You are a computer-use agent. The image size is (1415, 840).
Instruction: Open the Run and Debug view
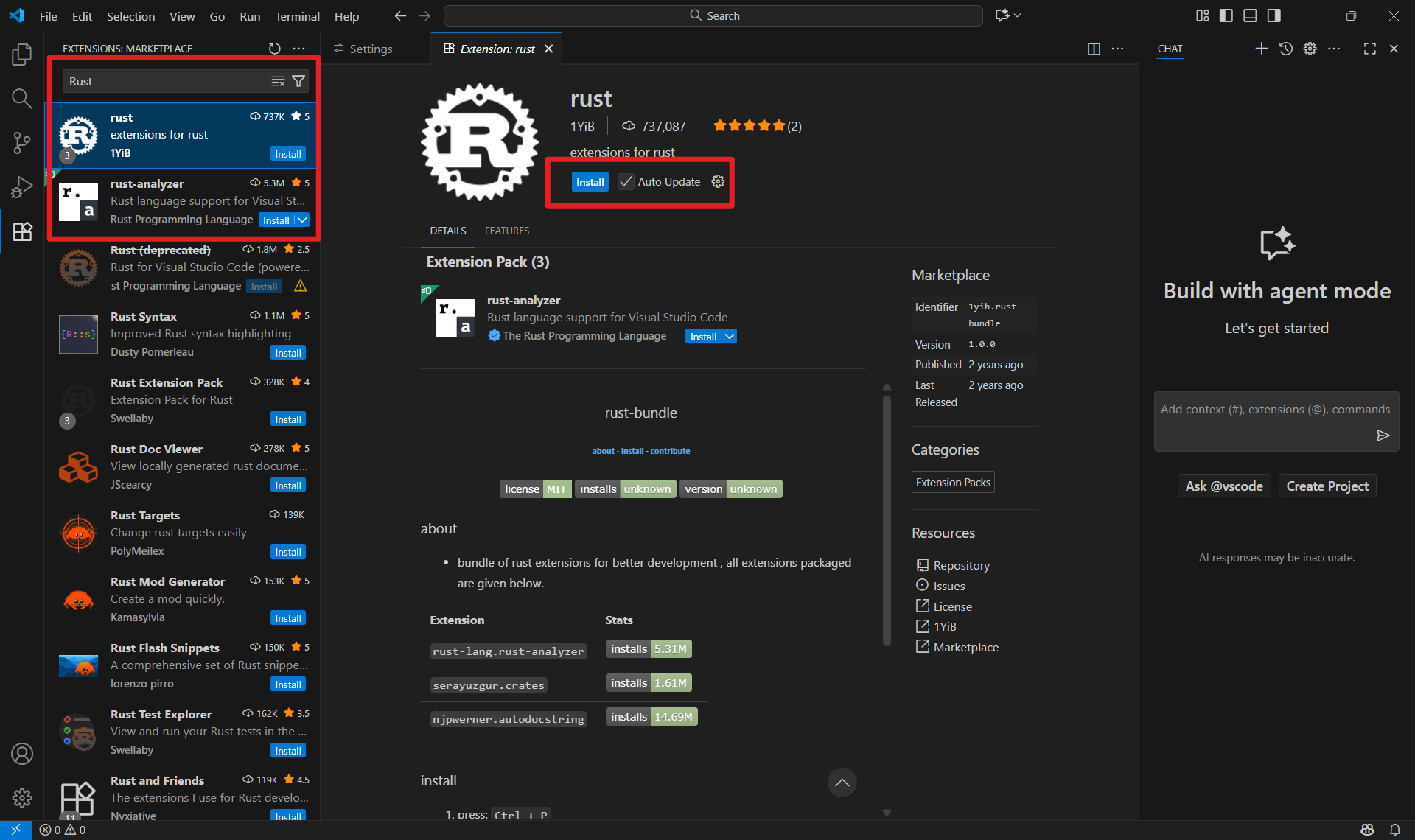(x=21, y=187)
